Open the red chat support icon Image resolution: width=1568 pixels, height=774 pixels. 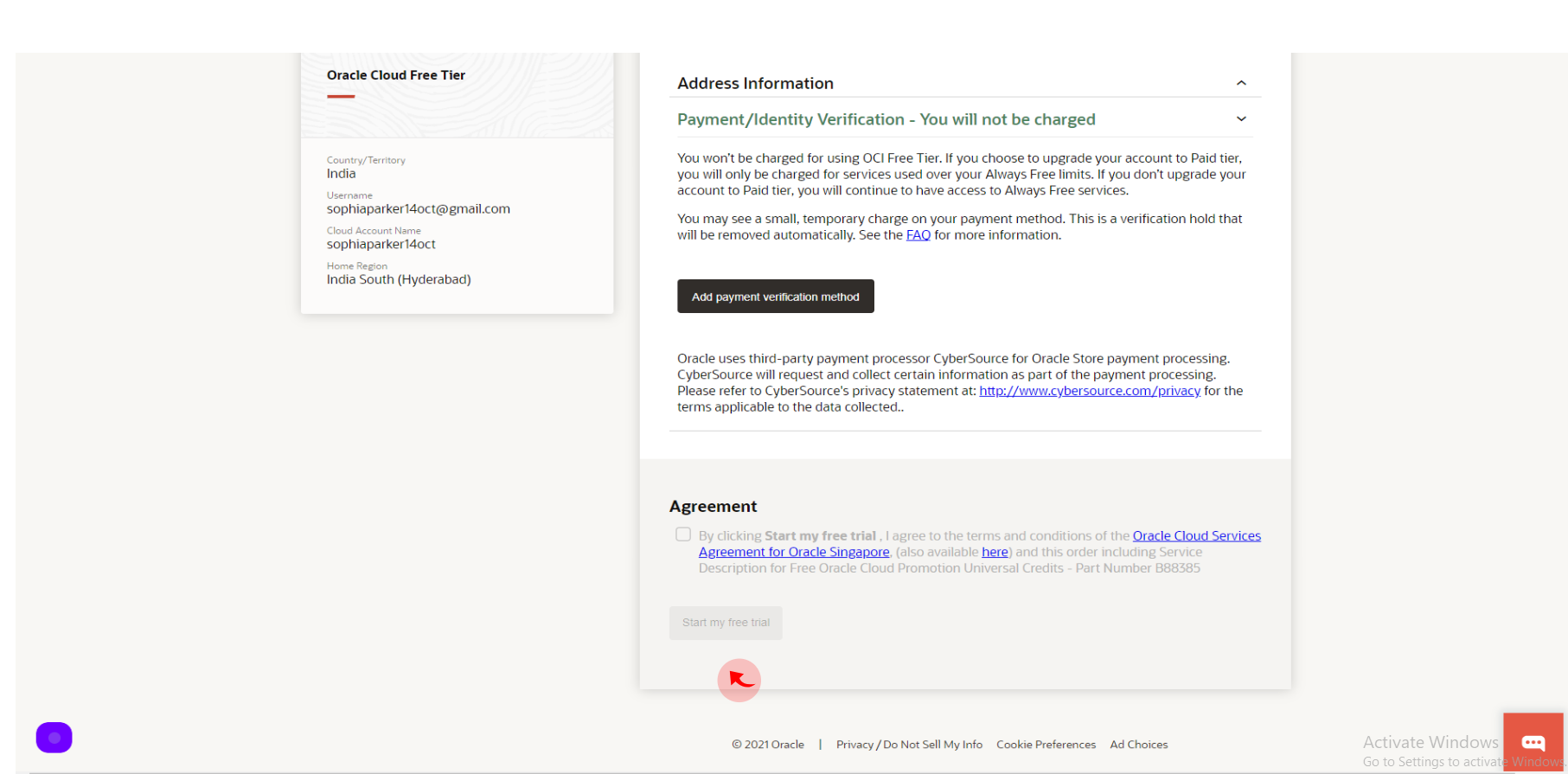point(1533,742)
